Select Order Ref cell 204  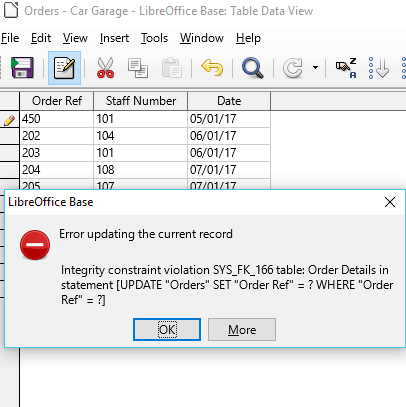tap(57, 170)
